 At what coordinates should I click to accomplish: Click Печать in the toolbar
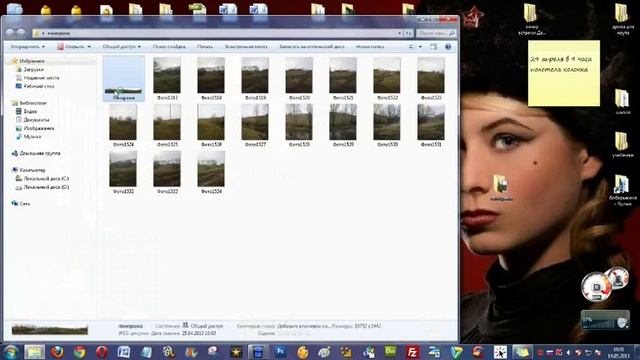(205, 47)
